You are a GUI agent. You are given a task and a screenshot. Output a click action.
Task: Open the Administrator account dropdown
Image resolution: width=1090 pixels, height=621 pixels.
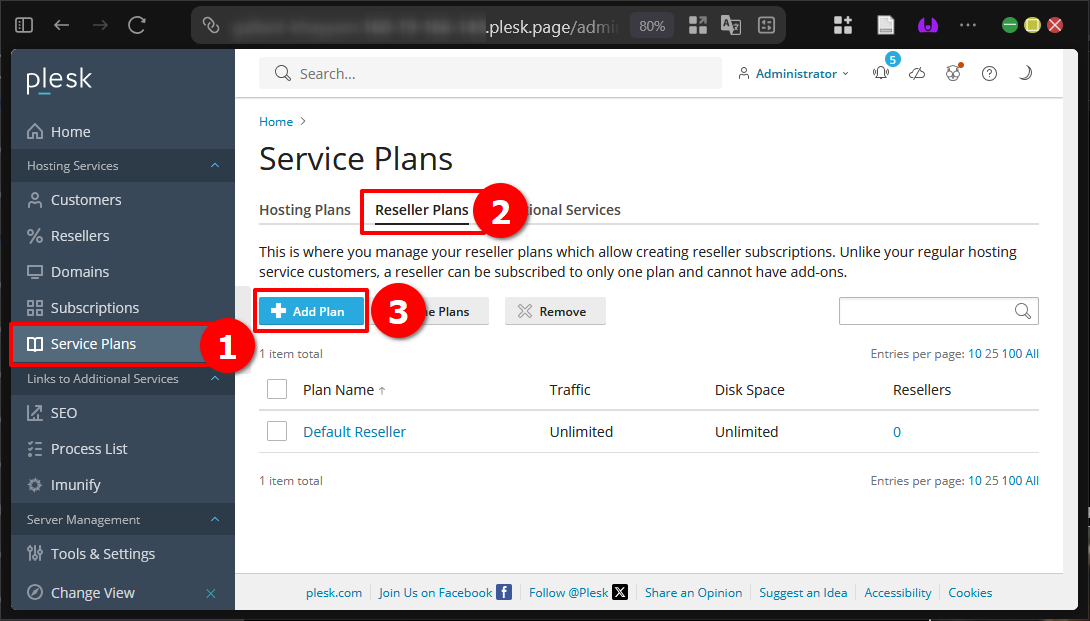tap(793, 73)
